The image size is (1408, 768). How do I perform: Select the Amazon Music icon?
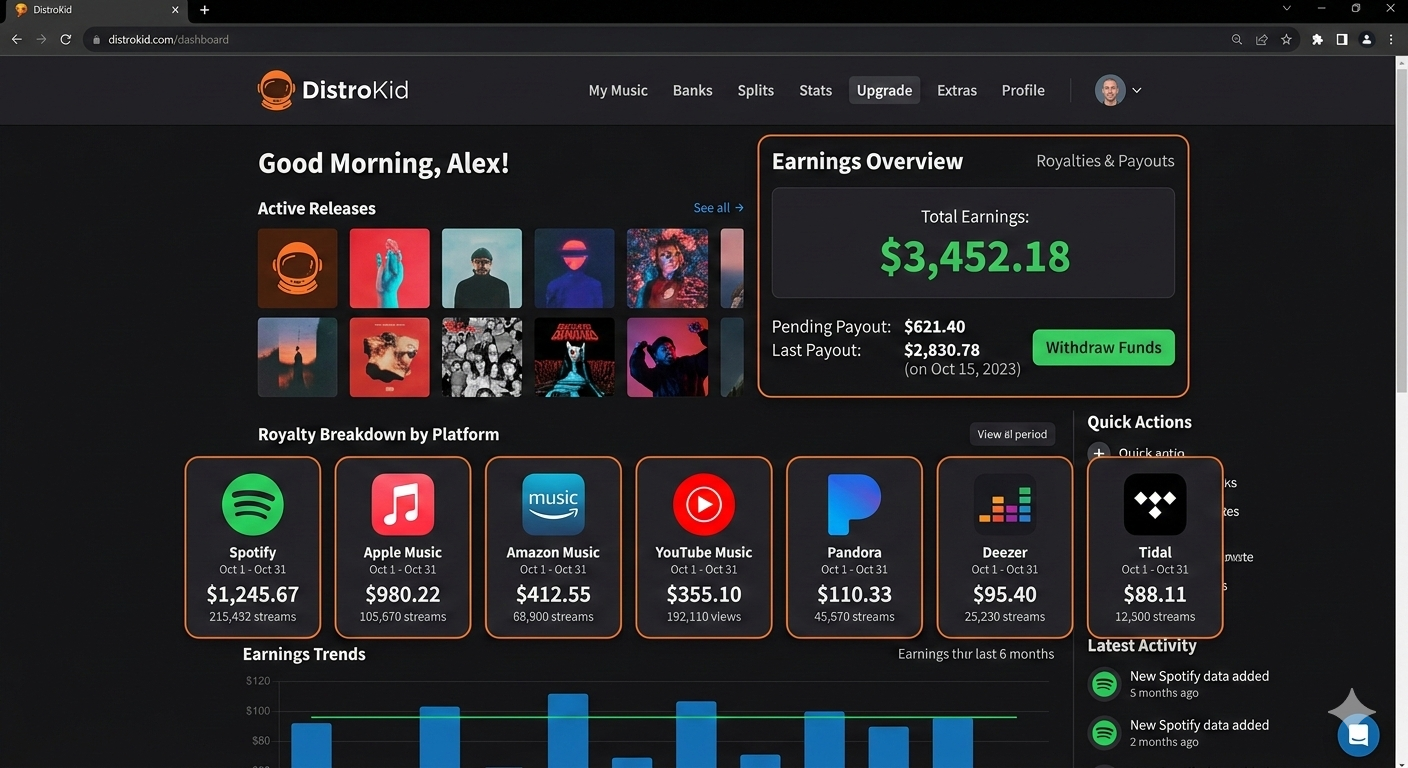click(553, 505)
